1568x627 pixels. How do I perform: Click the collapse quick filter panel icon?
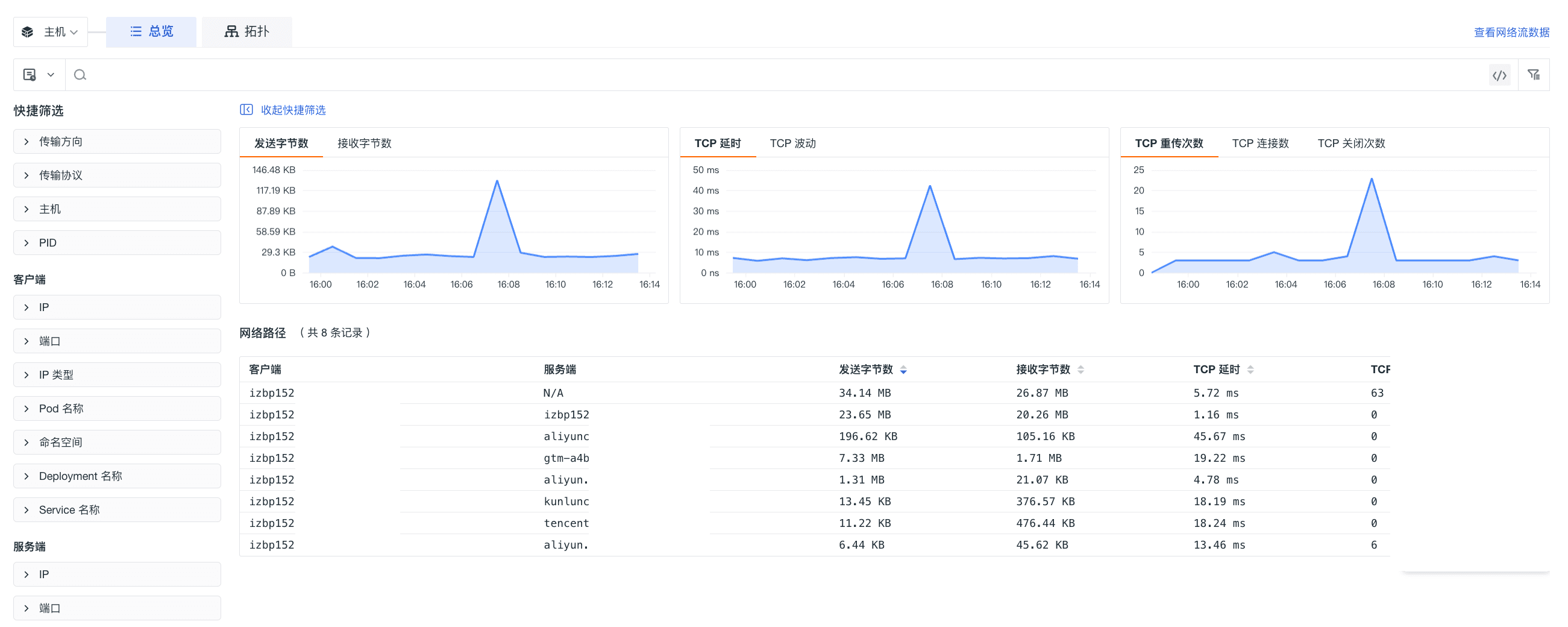pos(246,110)
